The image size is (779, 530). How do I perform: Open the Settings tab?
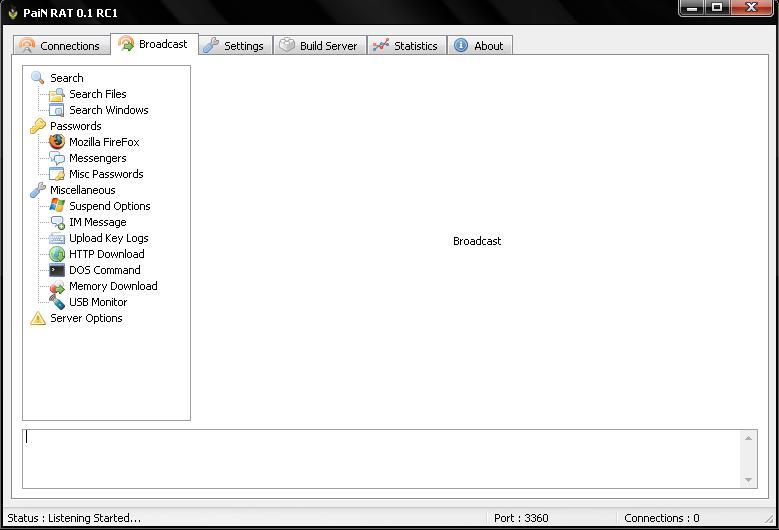click(235, 46)
